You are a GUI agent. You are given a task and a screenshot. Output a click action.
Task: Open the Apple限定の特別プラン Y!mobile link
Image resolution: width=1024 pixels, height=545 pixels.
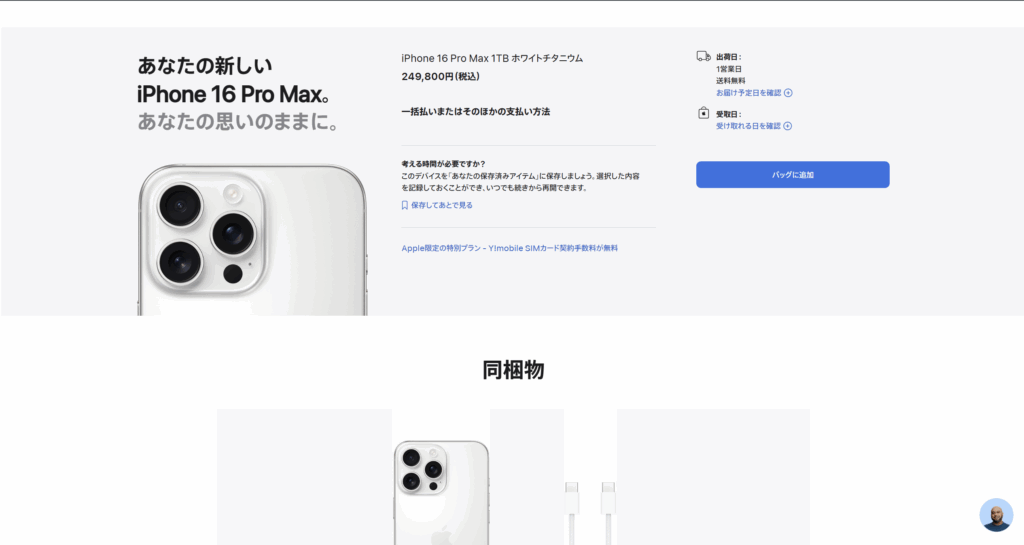(509, 248)
